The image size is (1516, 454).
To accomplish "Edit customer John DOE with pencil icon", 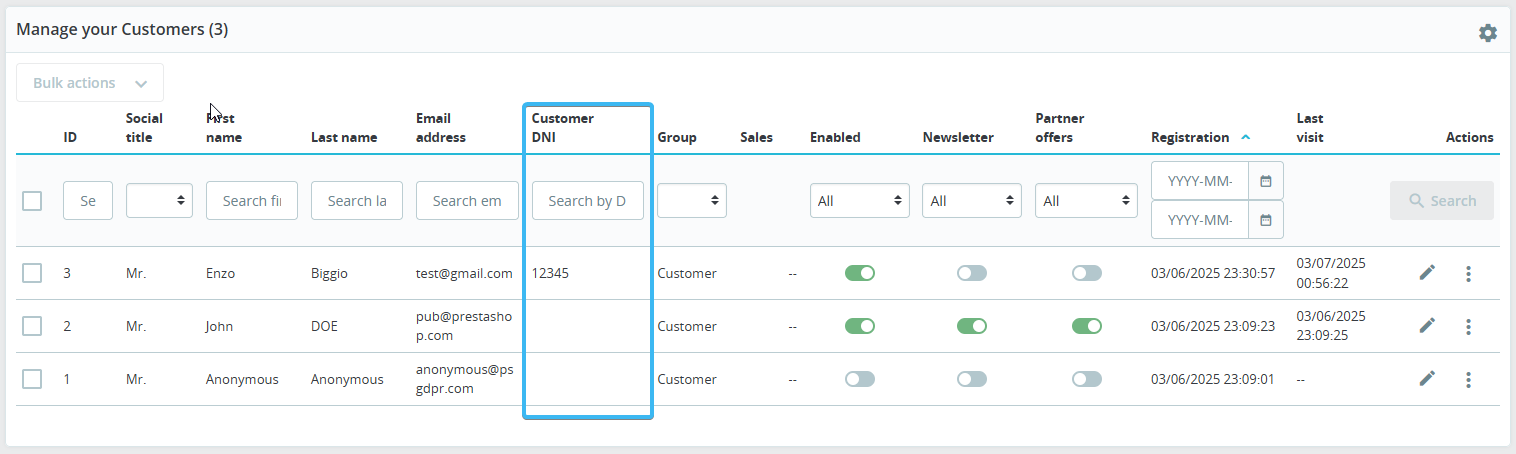I will tap(1427, 325).
